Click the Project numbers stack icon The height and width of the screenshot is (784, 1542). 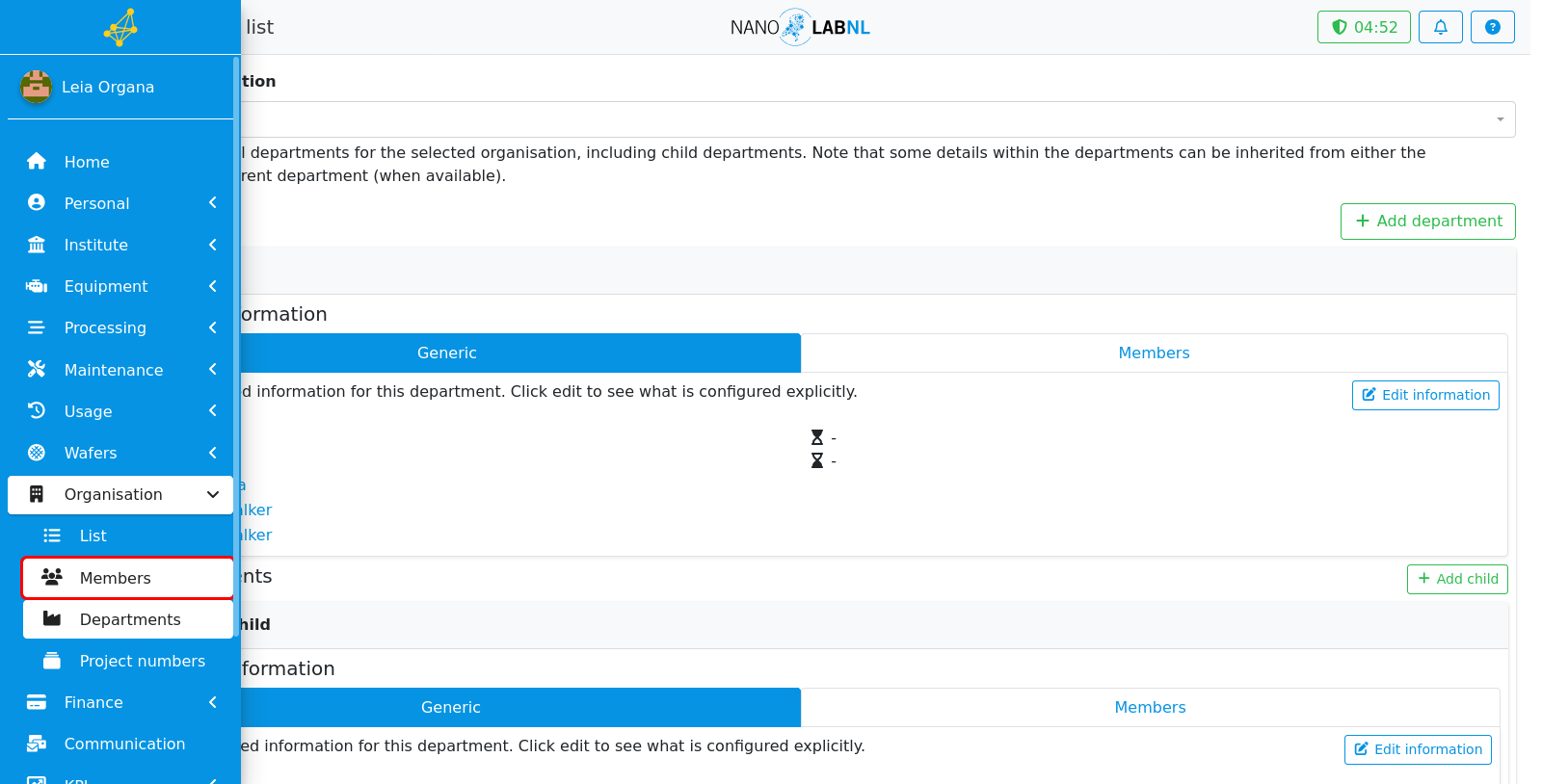point(52,661)
